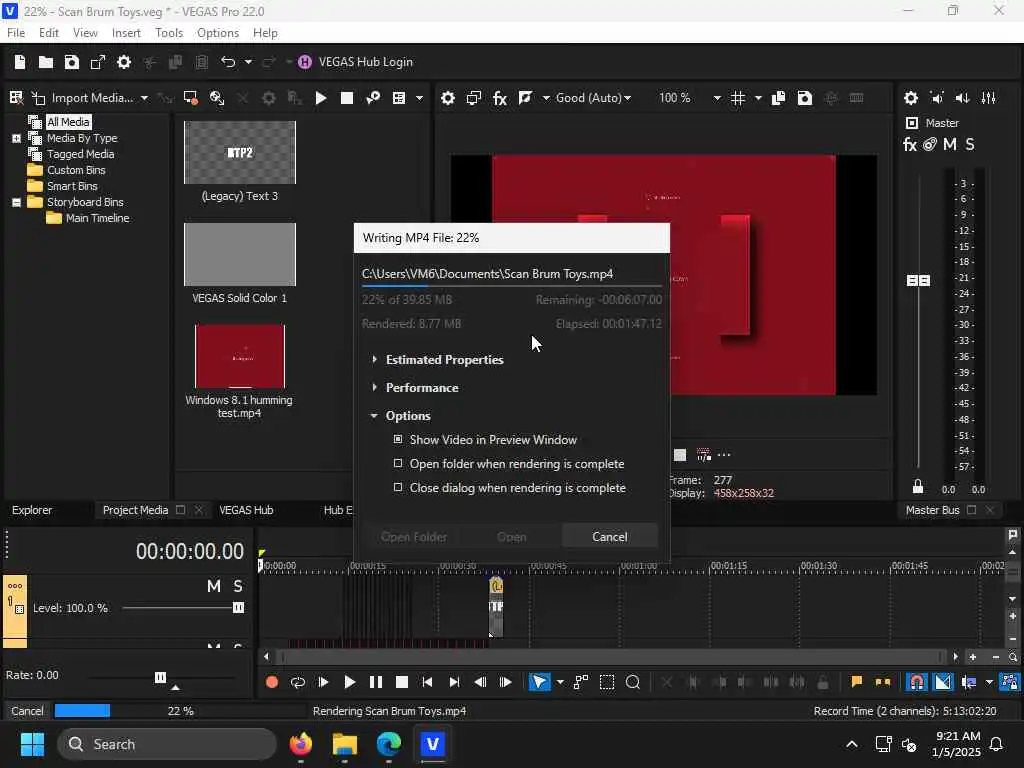Viewport: 1024px width, 768px height.
Task: Click the Split Screen View icon
Action: click(x=525, y=98)
